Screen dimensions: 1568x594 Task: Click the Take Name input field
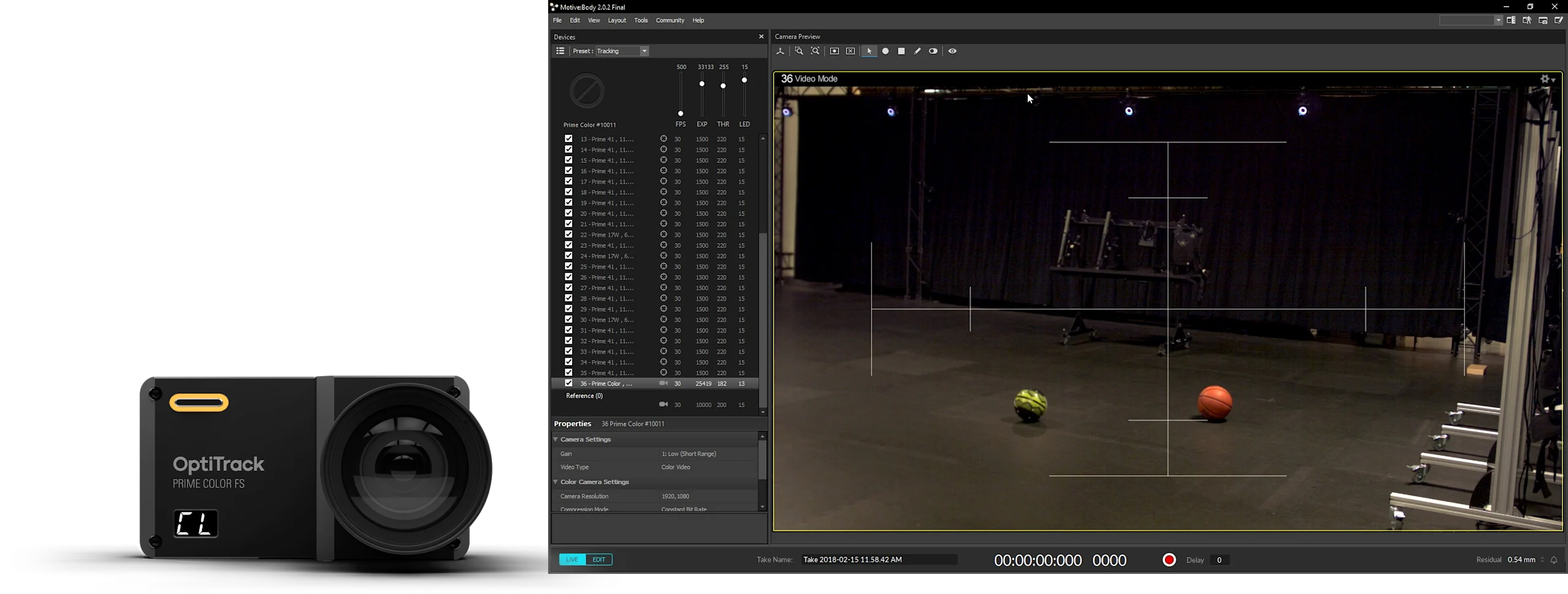pos(879,560)
